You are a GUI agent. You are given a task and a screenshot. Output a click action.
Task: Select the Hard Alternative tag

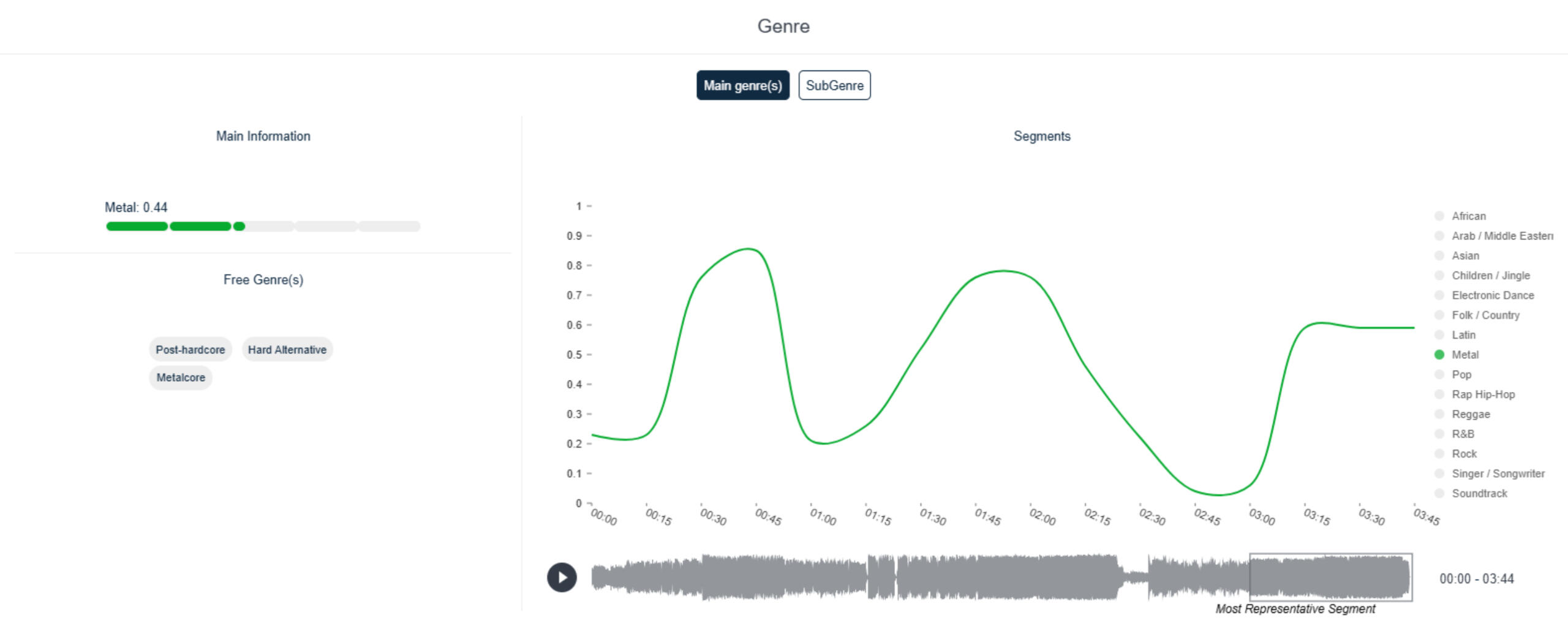[287, 350]
